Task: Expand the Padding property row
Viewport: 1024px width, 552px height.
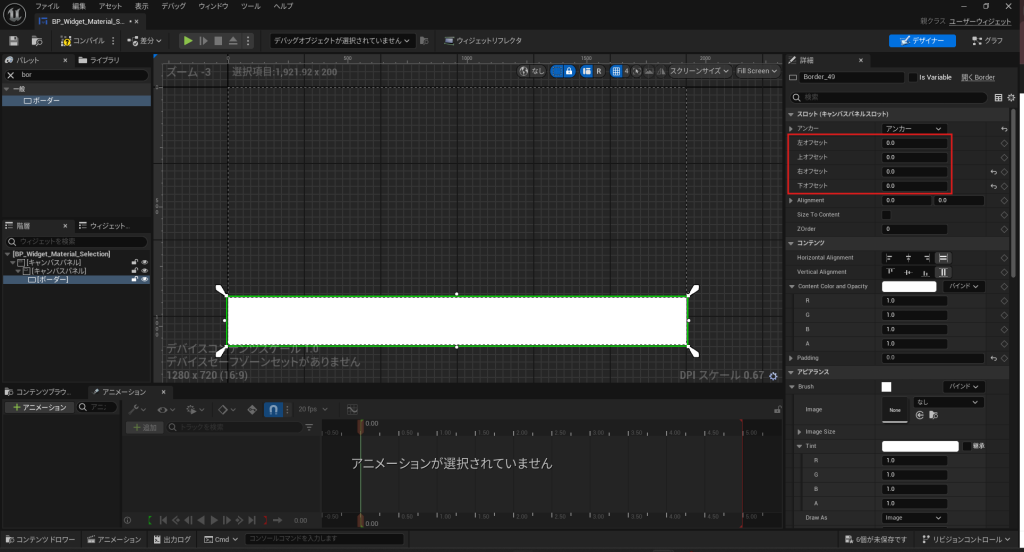Action: [x=791, y=358]
